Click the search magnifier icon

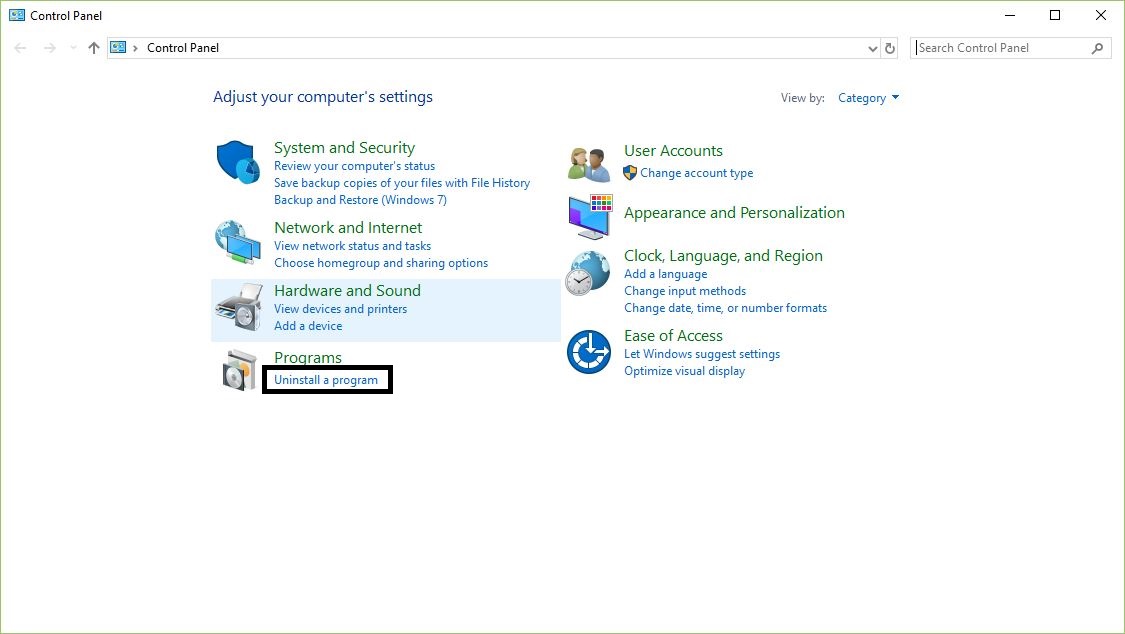tap(1097, 48)
